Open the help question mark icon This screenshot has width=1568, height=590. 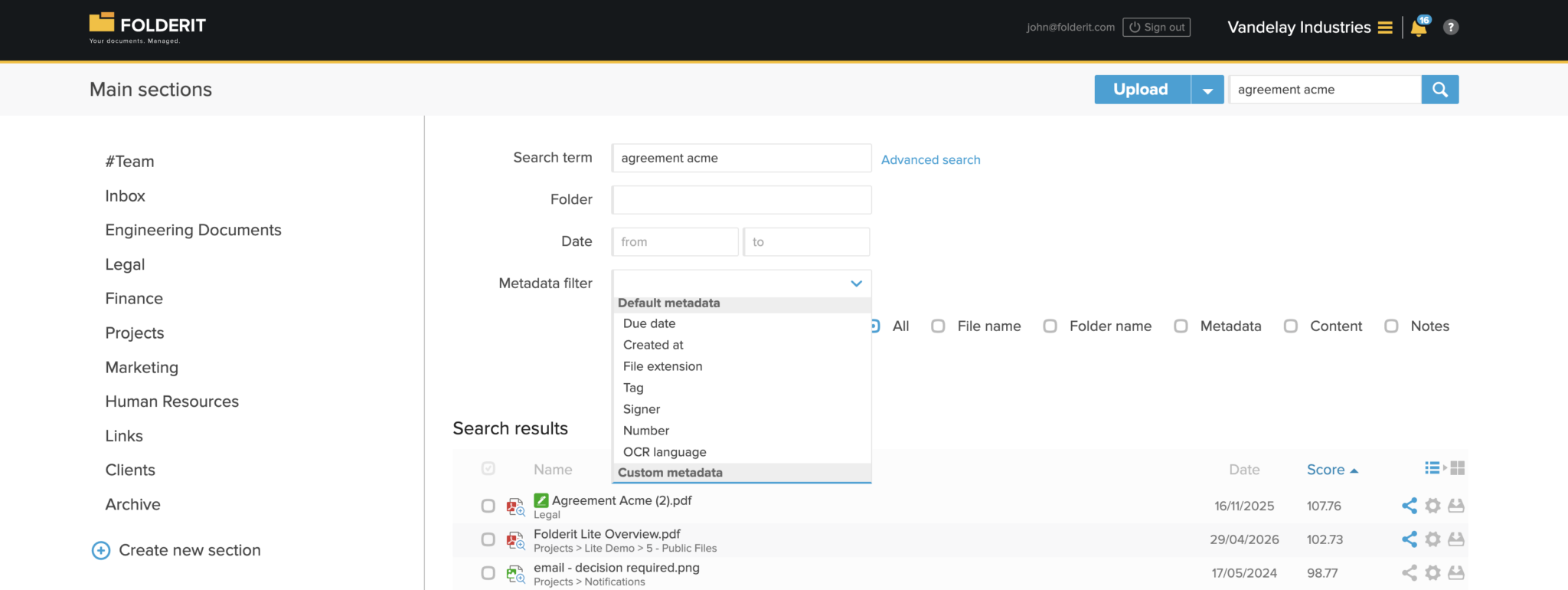pos(1451,28)
